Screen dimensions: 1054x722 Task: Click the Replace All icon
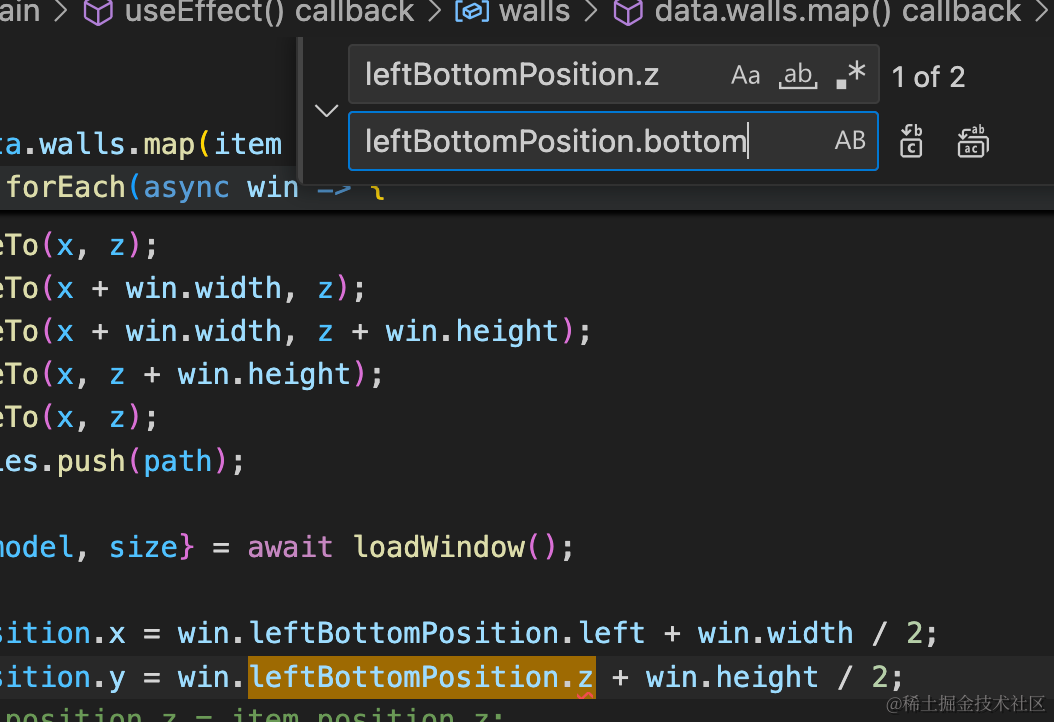pyautogui.click(x=972, y=141)
